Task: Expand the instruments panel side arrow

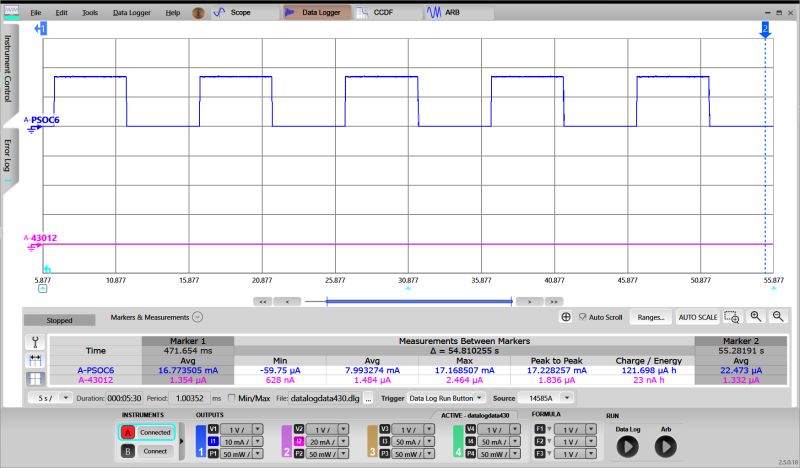Action: click(181, 441)
